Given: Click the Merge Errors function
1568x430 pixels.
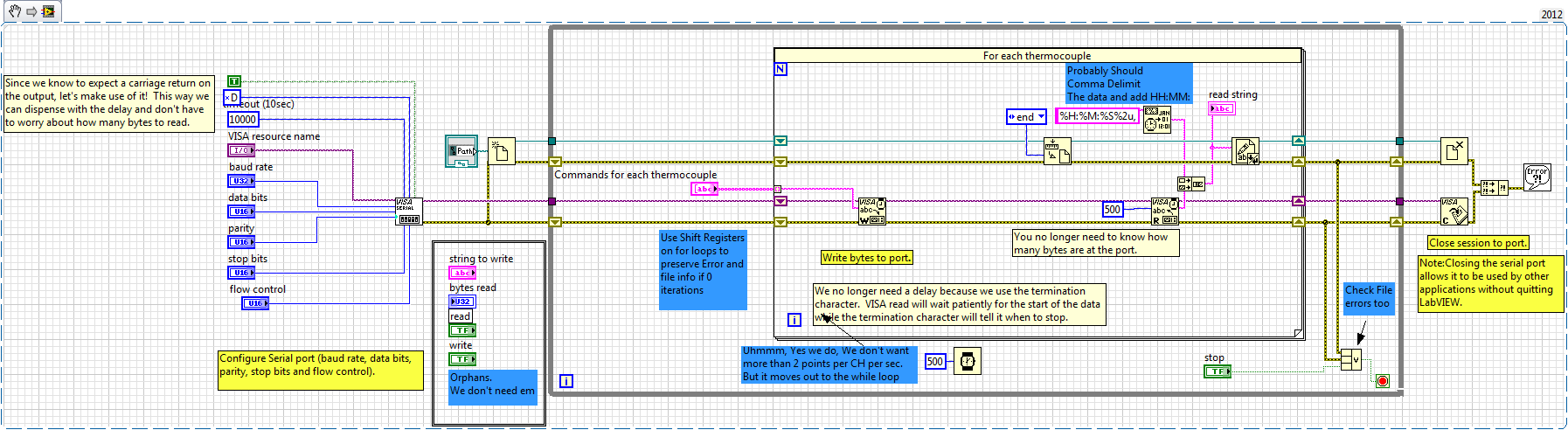Looking at the screenshot, I should pyautogui.click(x=1494, y=188).
